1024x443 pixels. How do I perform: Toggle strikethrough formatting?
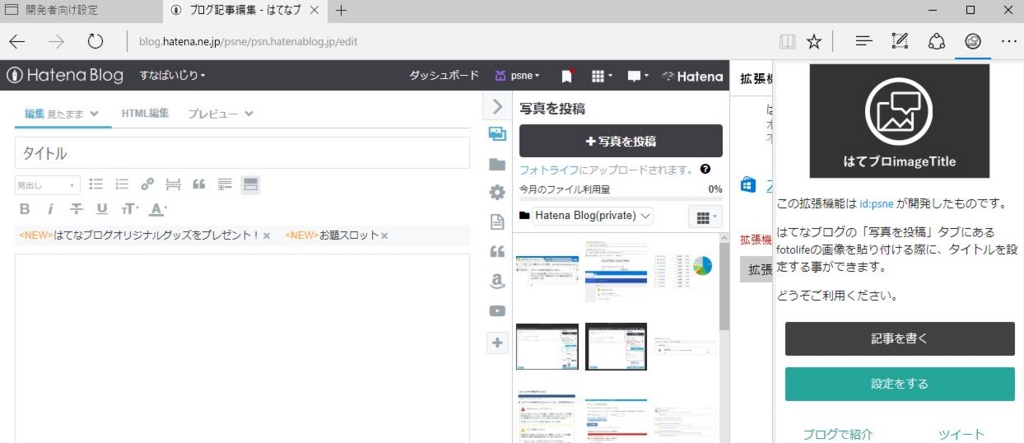pos(76,209)
